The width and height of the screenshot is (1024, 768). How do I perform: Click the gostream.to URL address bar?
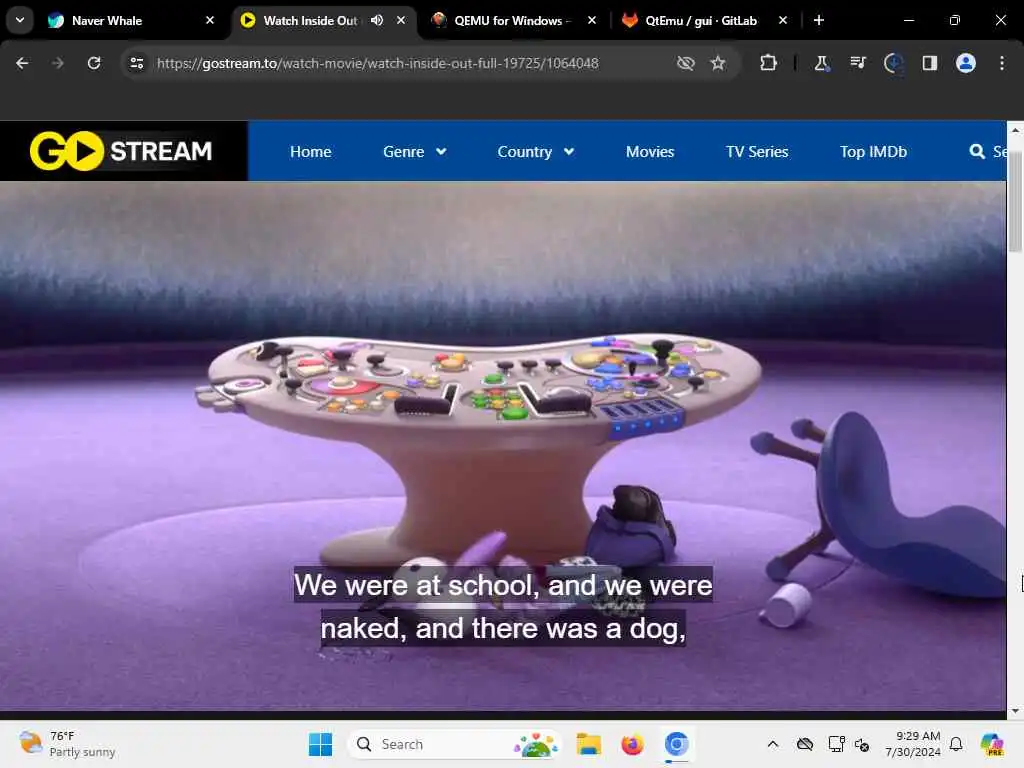click(x=377, y=63)
